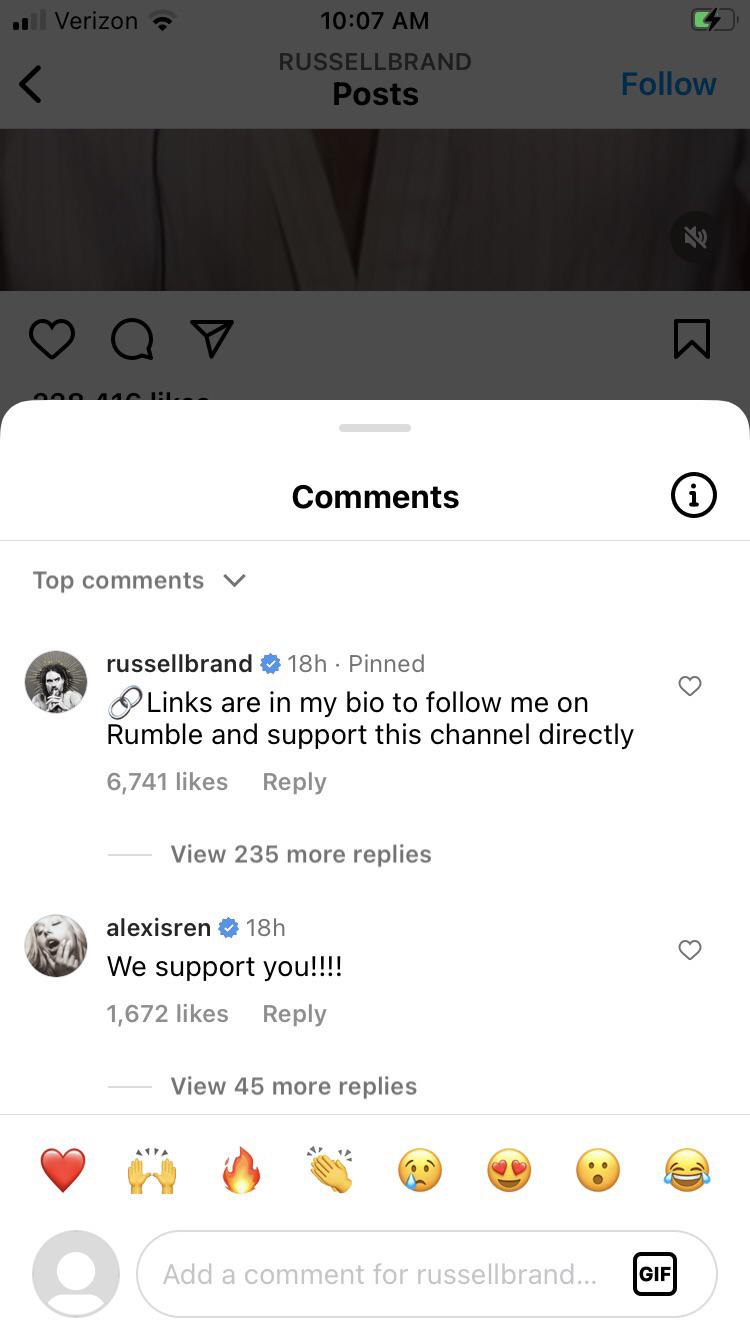This screenshot has height=1334, width=750.
Task: React with the red heart emoji
Action: (x=62, y=1170)
